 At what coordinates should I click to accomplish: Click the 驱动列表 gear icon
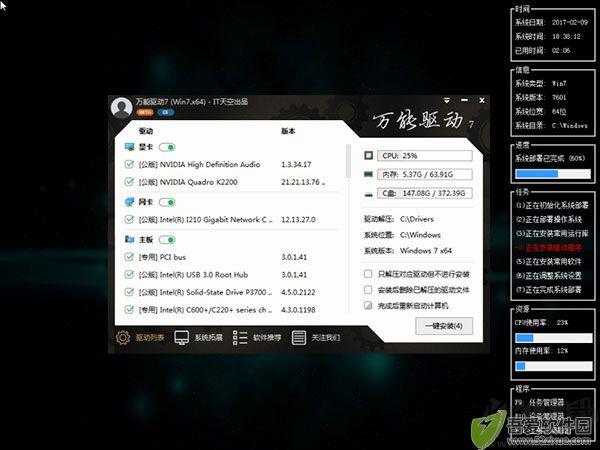coord(123,338)
